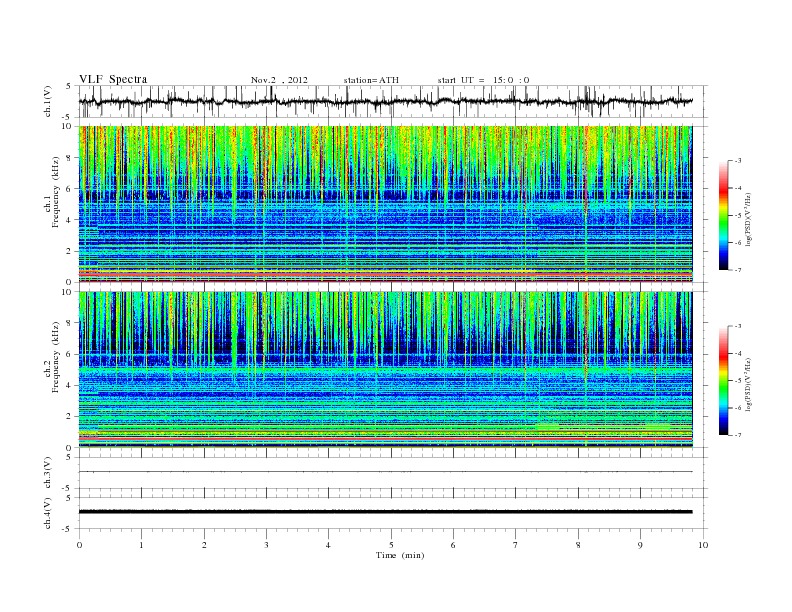Click the "6" kHz tick of ch.2 spectrogram
This screenshot has width=792, height=612.
(70, 354)
